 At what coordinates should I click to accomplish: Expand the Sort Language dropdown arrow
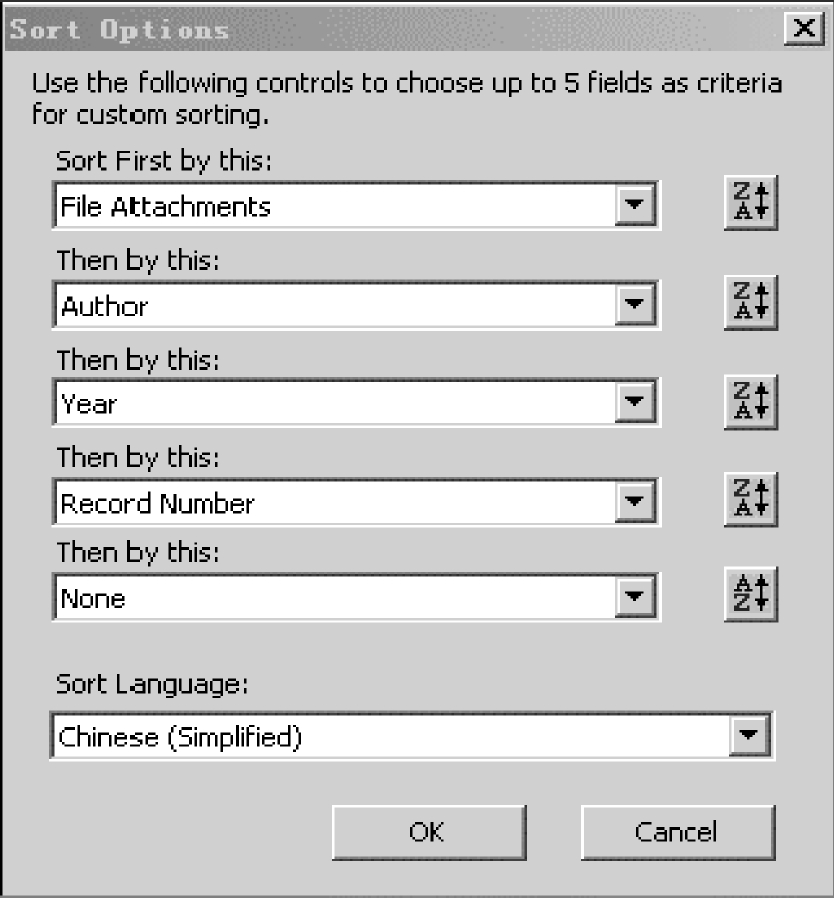(748, 737)
